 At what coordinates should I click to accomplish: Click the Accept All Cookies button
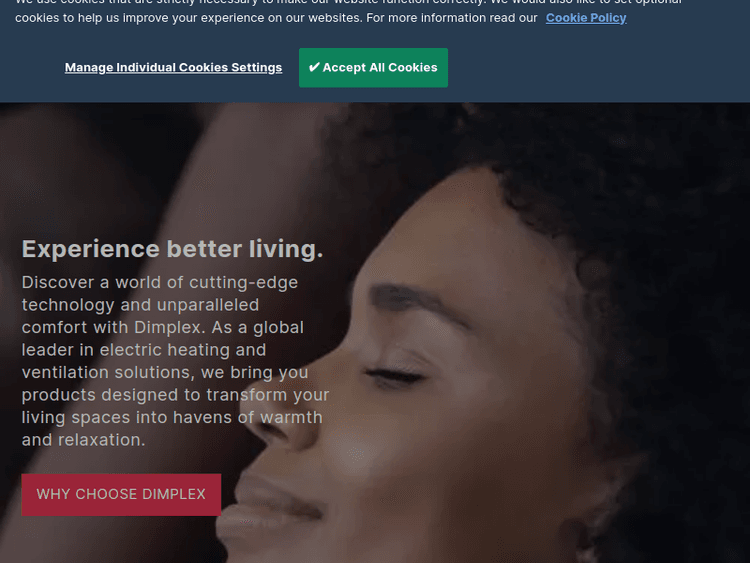point(373,67)
